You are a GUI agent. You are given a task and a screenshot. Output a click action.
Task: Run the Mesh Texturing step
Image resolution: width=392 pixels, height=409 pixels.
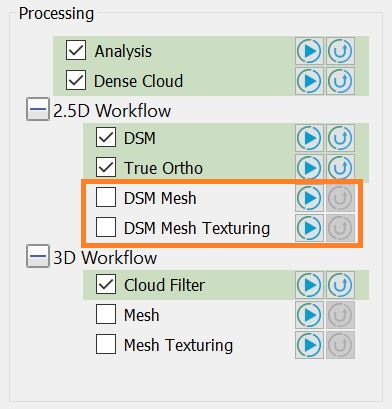(309, 345)
